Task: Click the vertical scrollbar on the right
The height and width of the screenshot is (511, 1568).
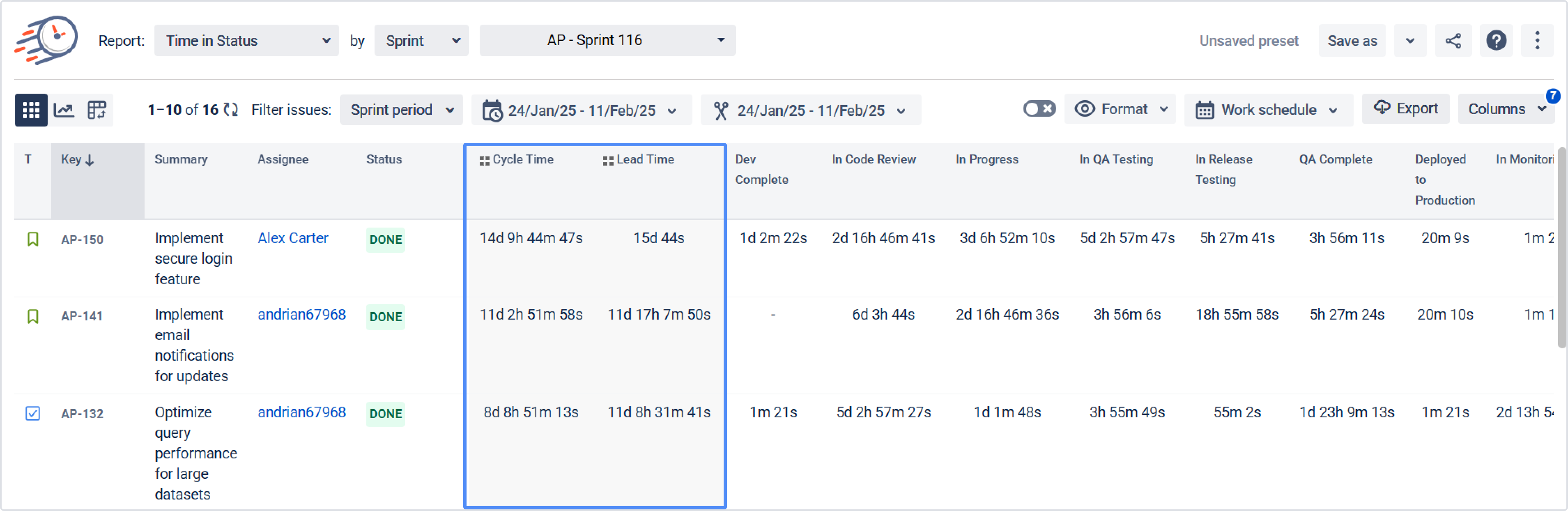Action: (x=1561, y=247)
